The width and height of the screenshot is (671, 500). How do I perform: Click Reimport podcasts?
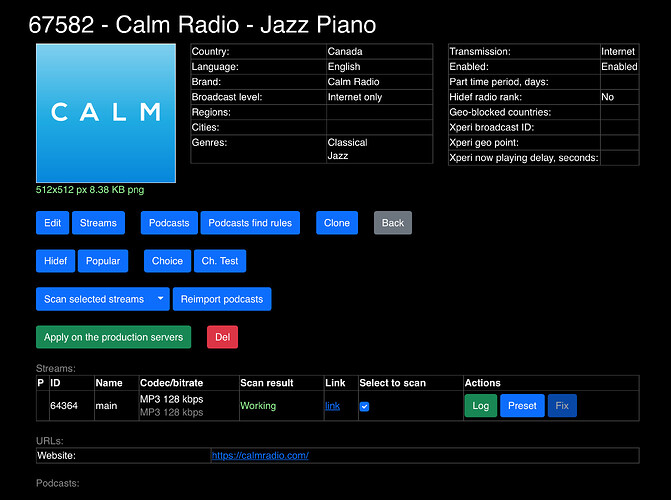click(x=222, y=299)
